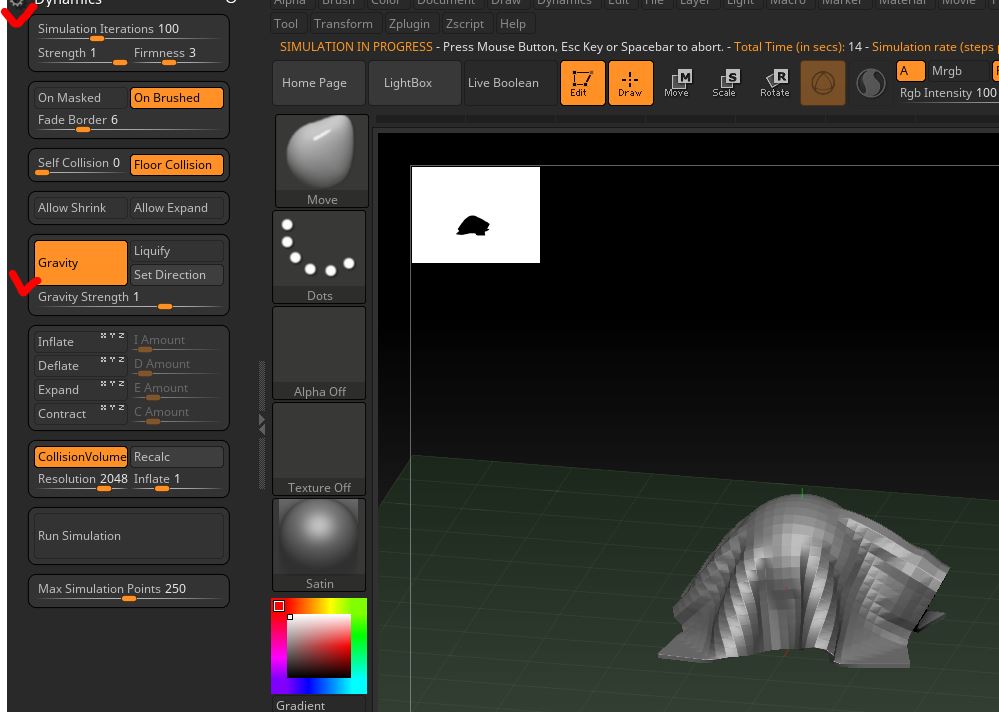
Task: Toggle the Gizmo 3D sphere icon
Action: point(823,83)
